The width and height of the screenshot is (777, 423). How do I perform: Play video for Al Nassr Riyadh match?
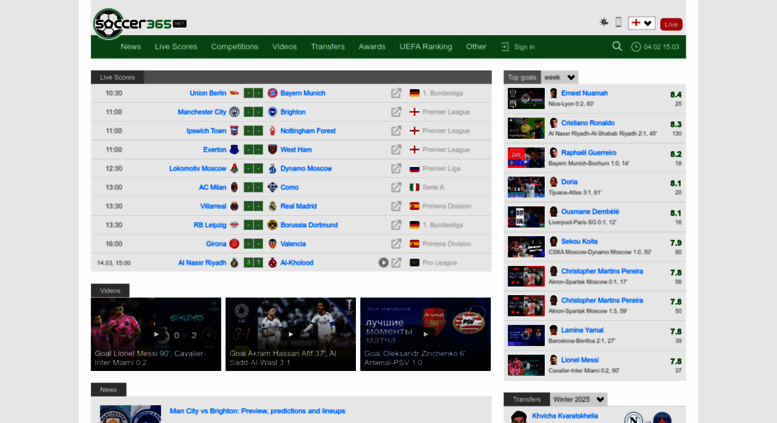coord(383,263)
